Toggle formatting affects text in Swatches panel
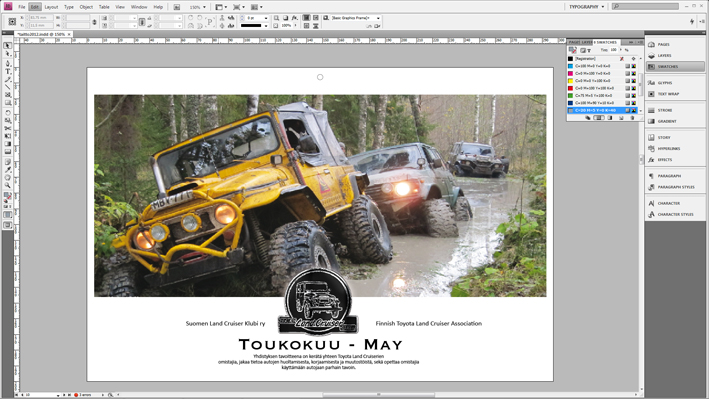The image size is (709, 399). pos(589,51)
